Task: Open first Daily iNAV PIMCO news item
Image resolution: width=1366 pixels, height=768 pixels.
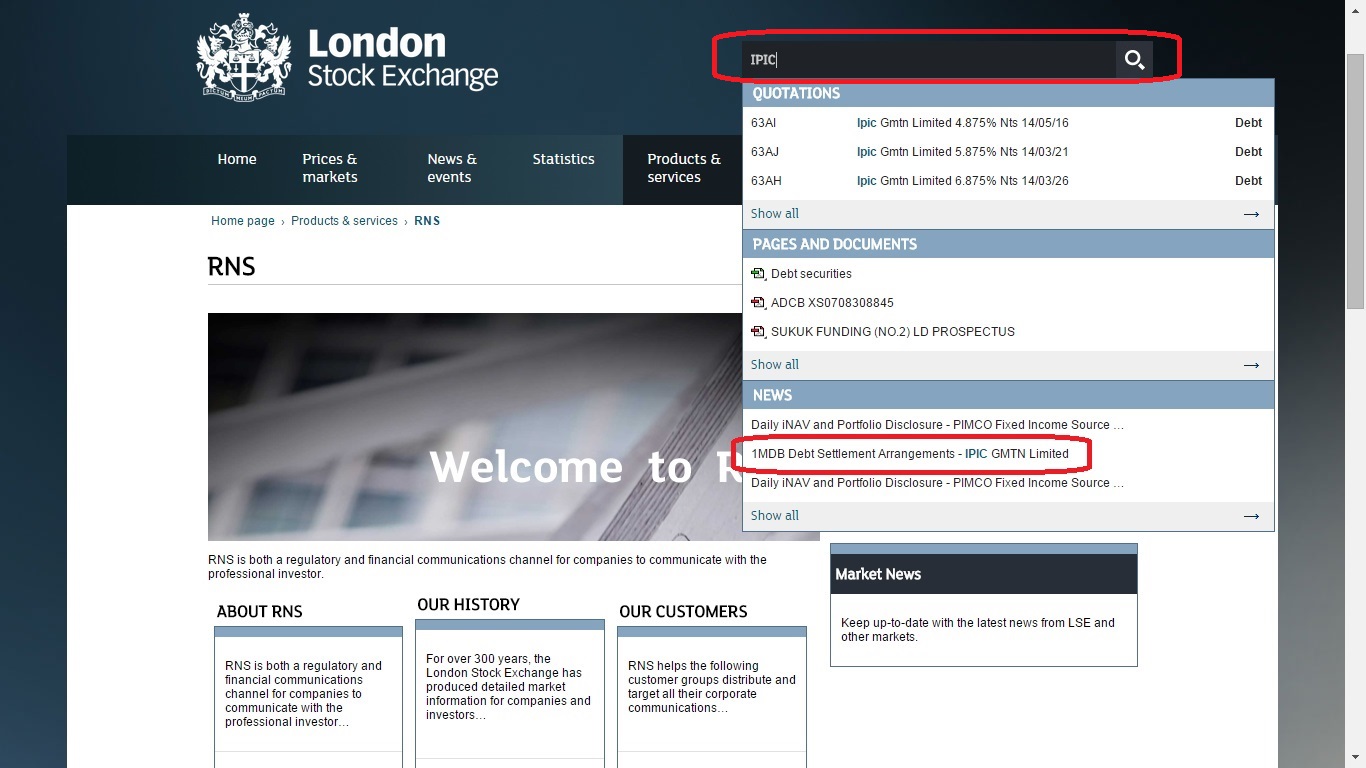Action: 937,425
